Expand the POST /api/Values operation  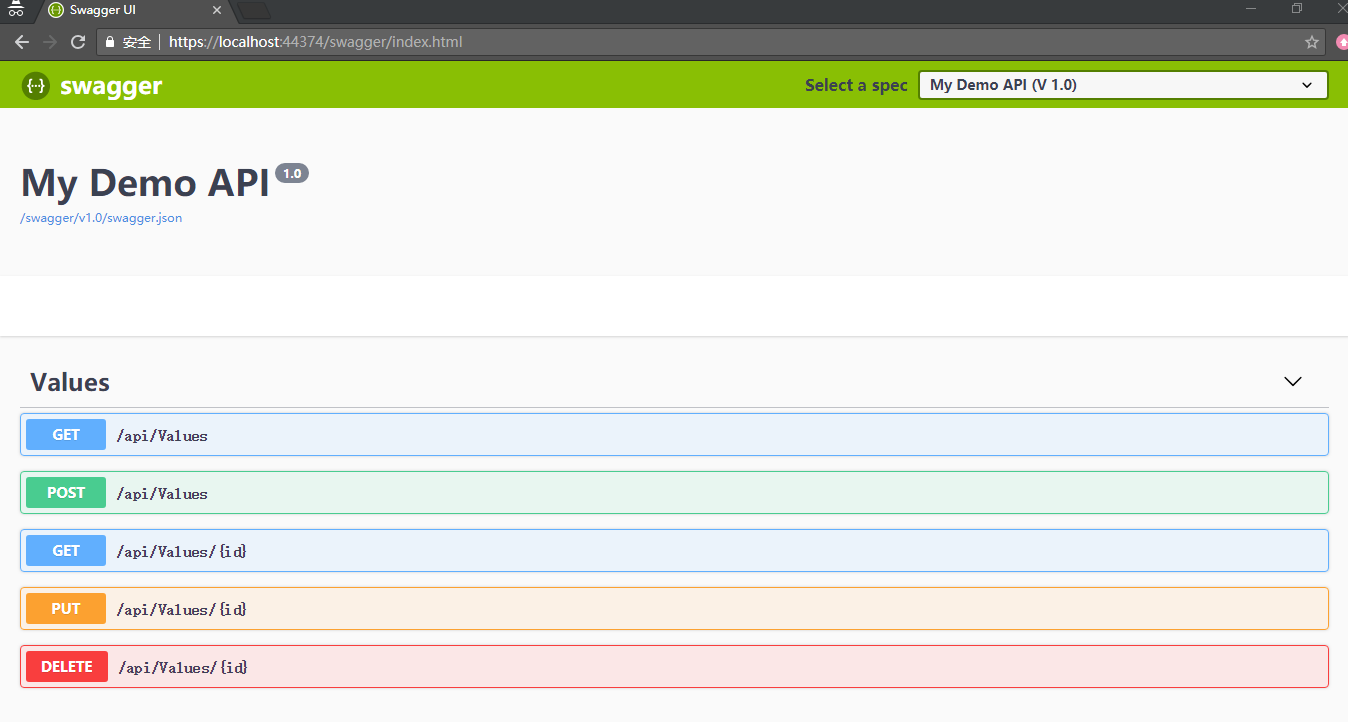pos(674,493)
